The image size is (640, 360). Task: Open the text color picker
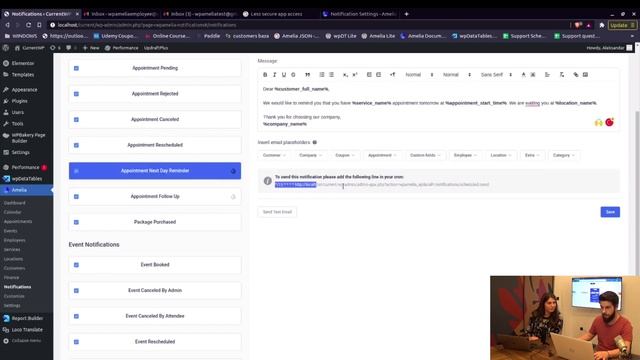click(523, 75)
